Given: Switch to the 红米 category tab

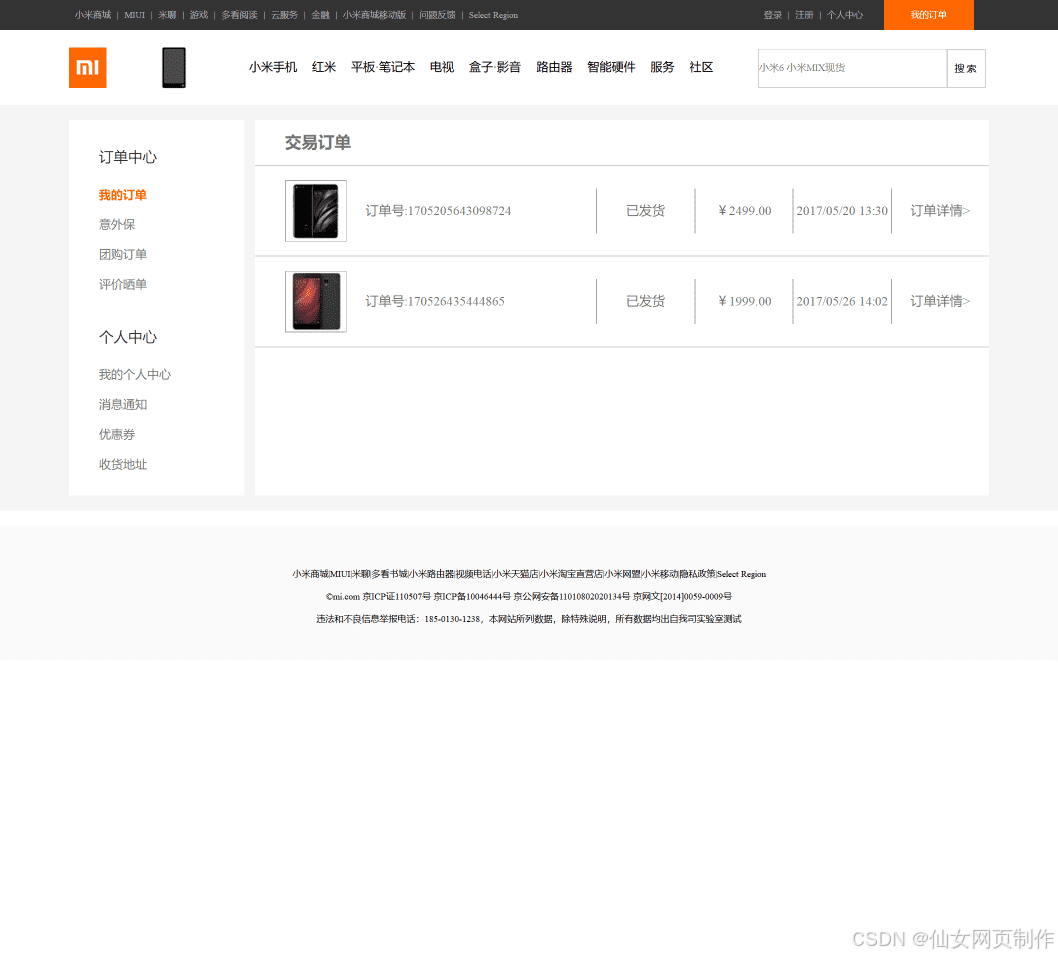Looking at the screenshot, I should tap(323, 67).
